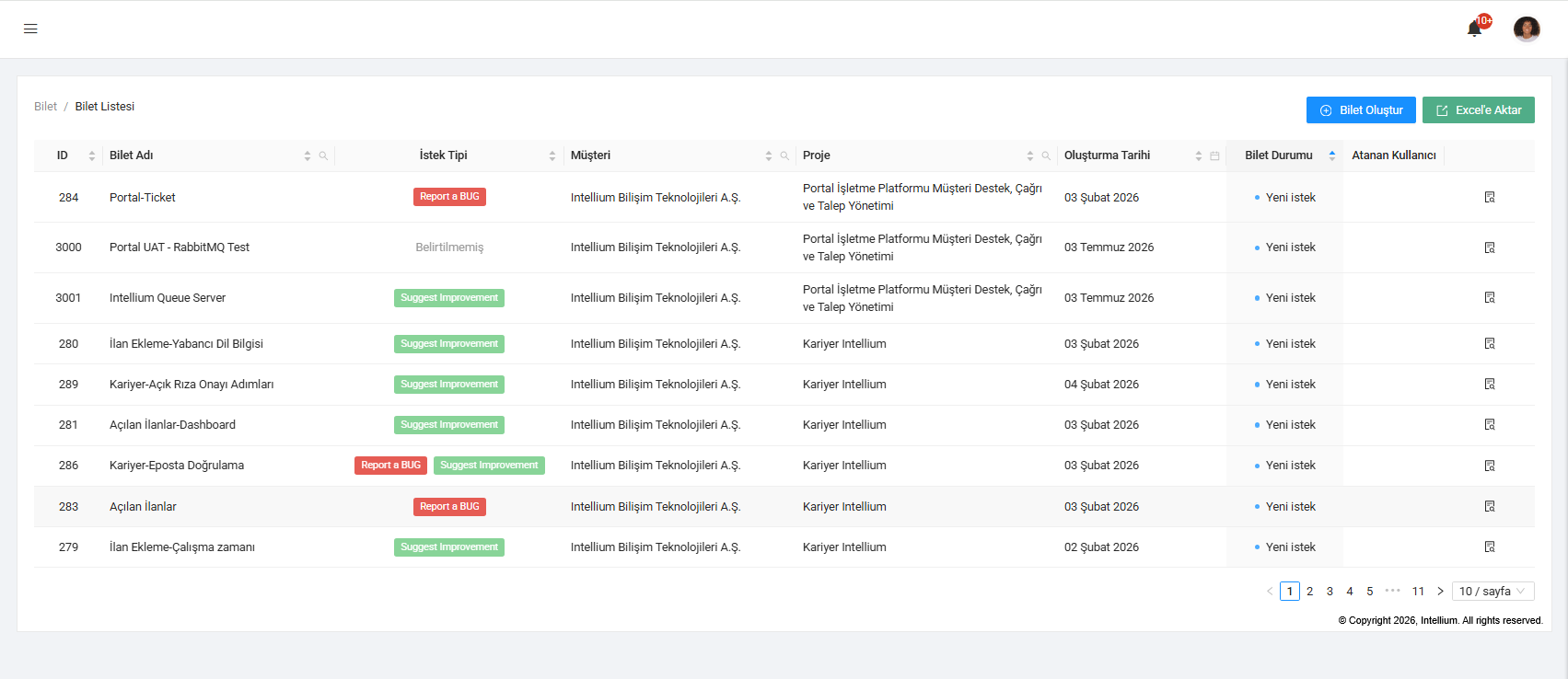Open detail icon for ticket 286
Image resolution: width=1568 pixels, height=679 pixels.
[x=1490, y=466]
